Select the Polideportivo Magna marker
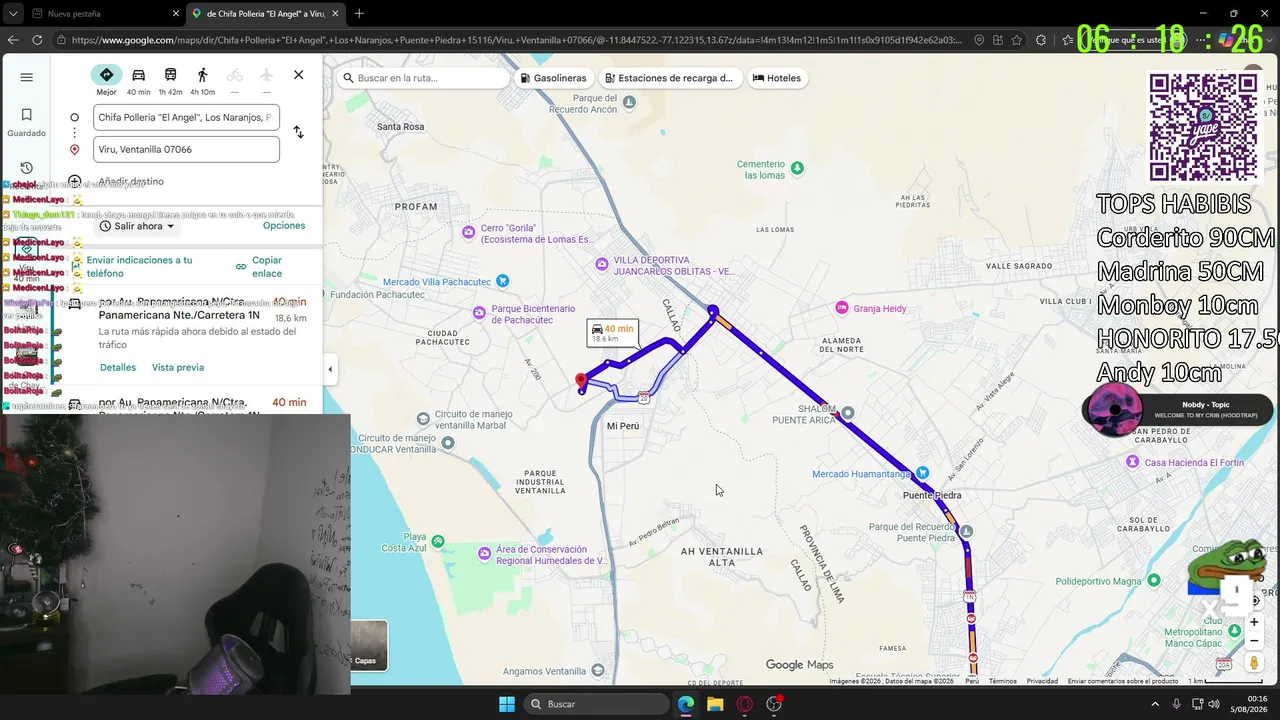The height and width of the screenshot is (720, 1280). [x=1154, y=580]
